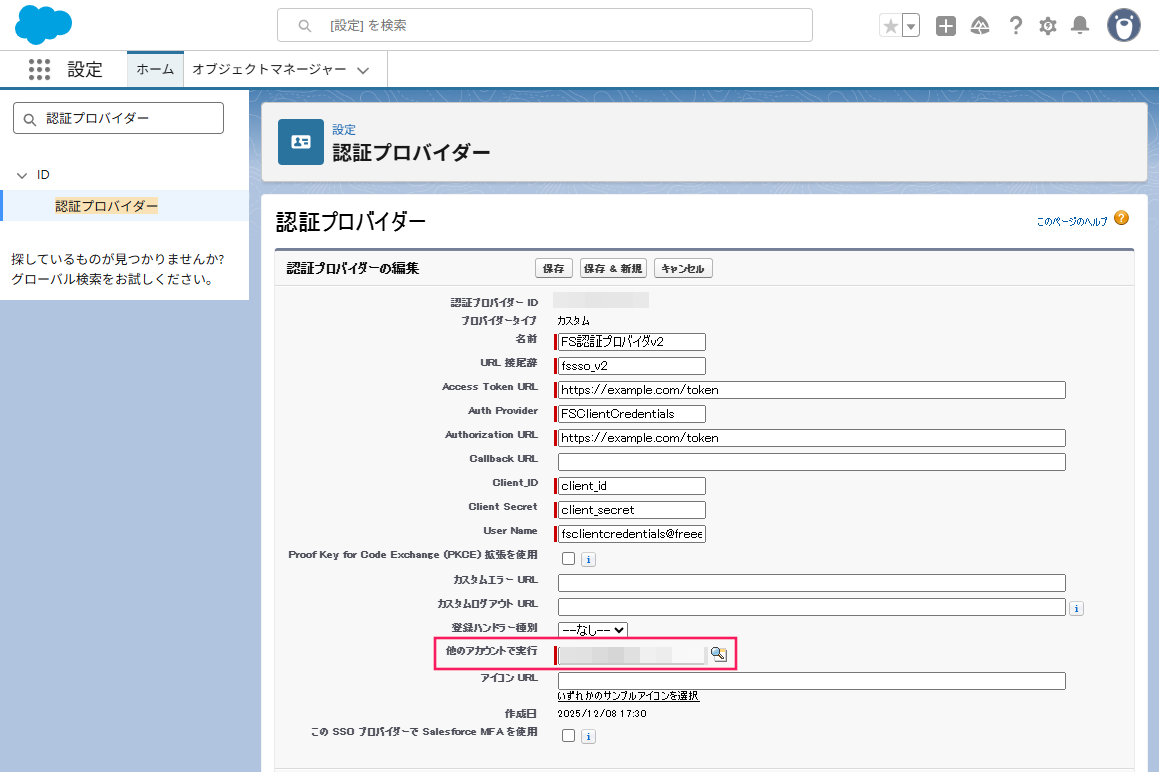Click the orange help icon for this page
Image resolution: width=1159 pixels, height=772 pixels.
(x=1121, y=218)
